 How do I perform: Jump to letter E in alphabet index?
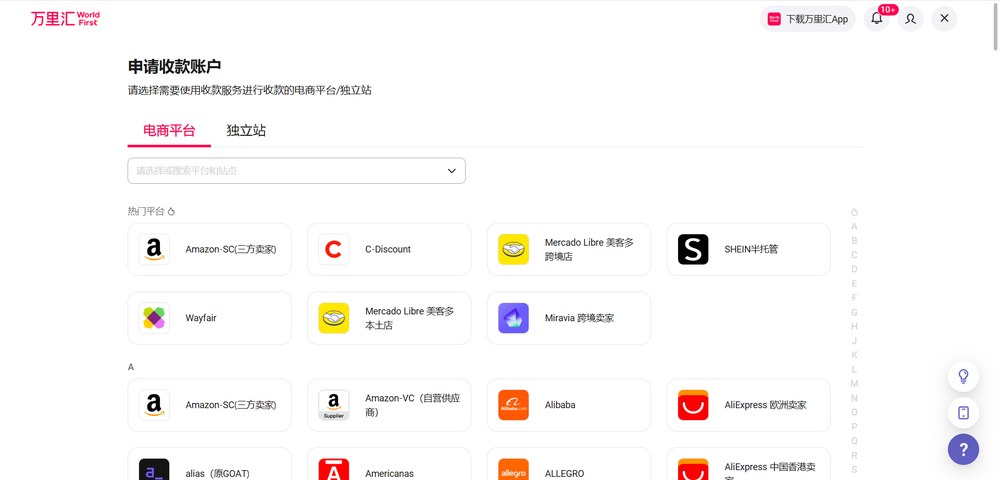click(x=854, y=284)
